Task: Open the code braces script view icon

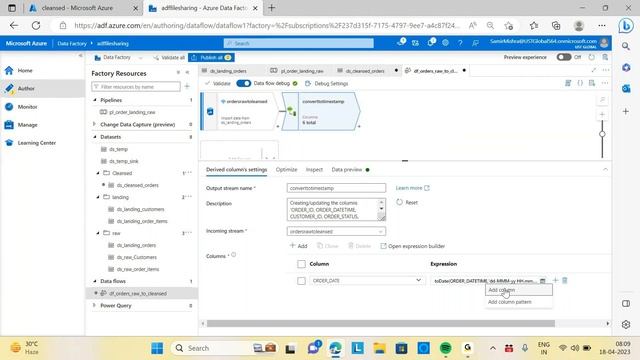Action: click(580, 83)
